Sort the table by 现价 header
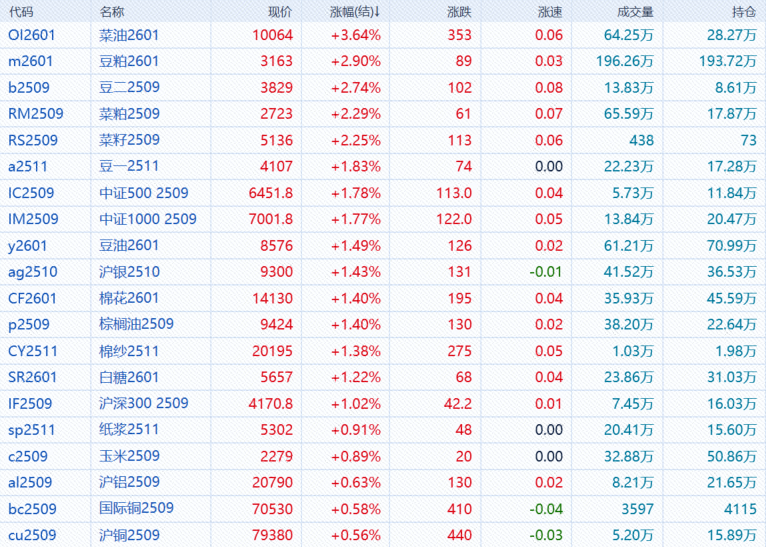The width and height of the screenshot is (766, 547). tap(281, 12)
